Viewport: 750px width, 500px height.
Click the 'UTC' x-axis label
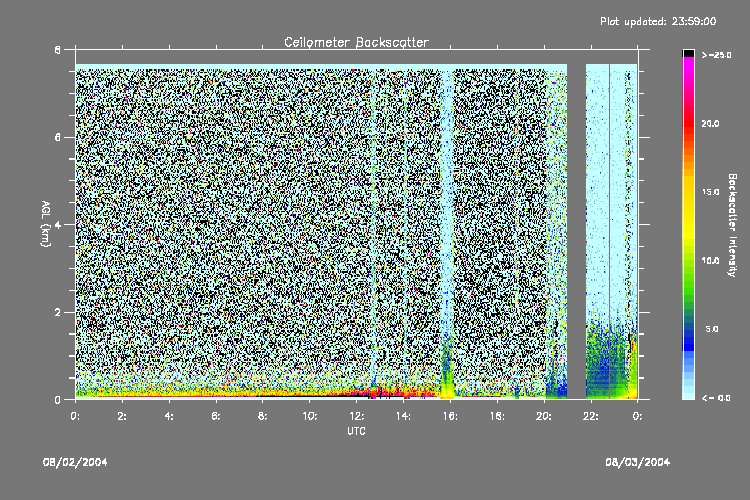[356, 431]
